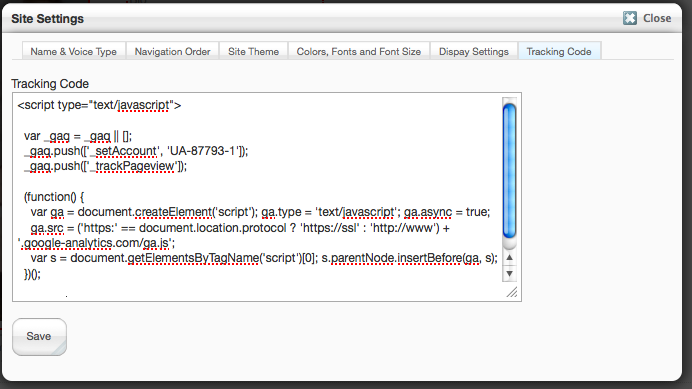
Task: Click the '(function() {' code line
Action: (54, 197)
